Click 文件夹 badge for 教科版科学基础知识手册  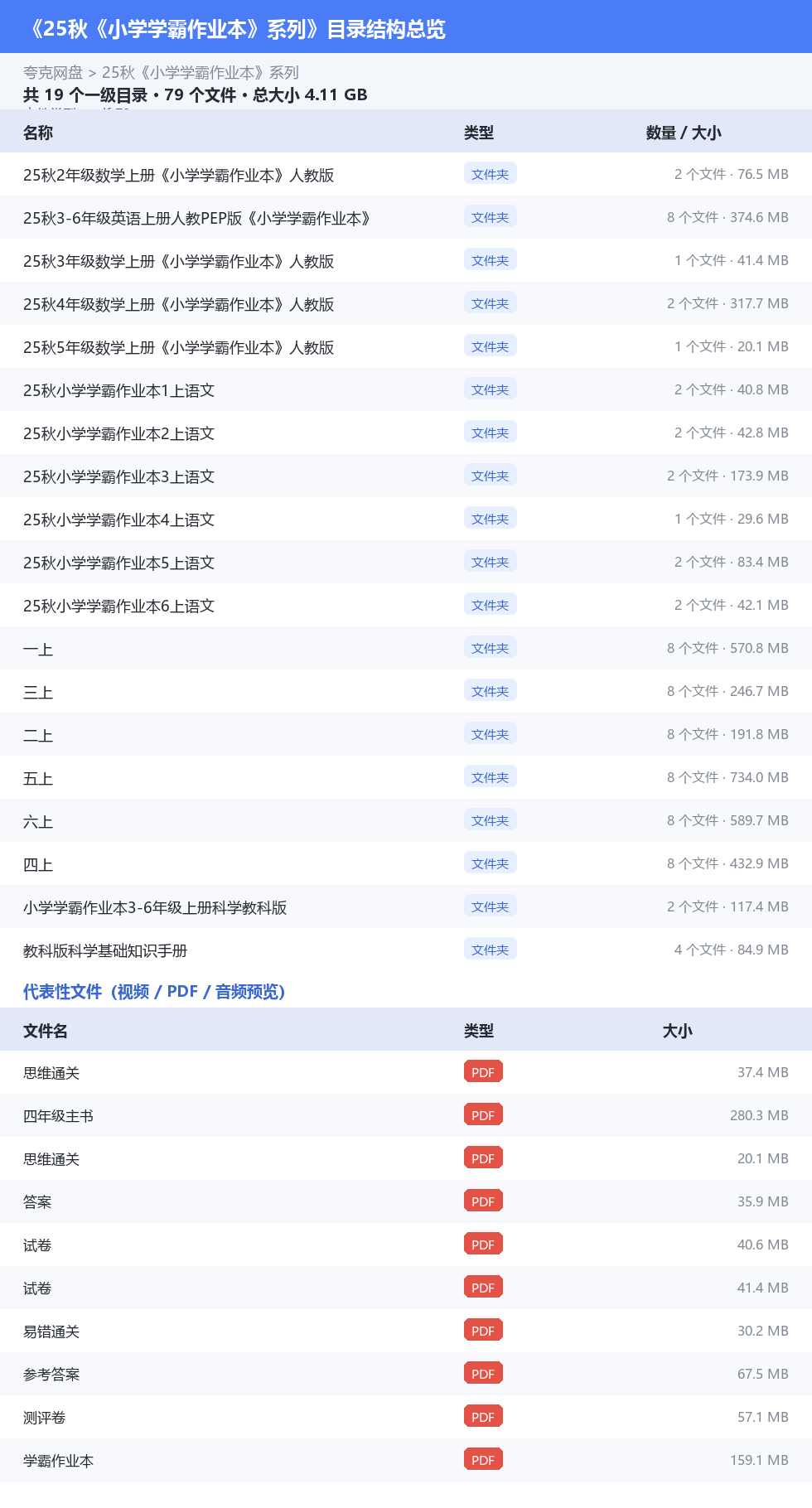pyautogui.click(x=491, y=950)
